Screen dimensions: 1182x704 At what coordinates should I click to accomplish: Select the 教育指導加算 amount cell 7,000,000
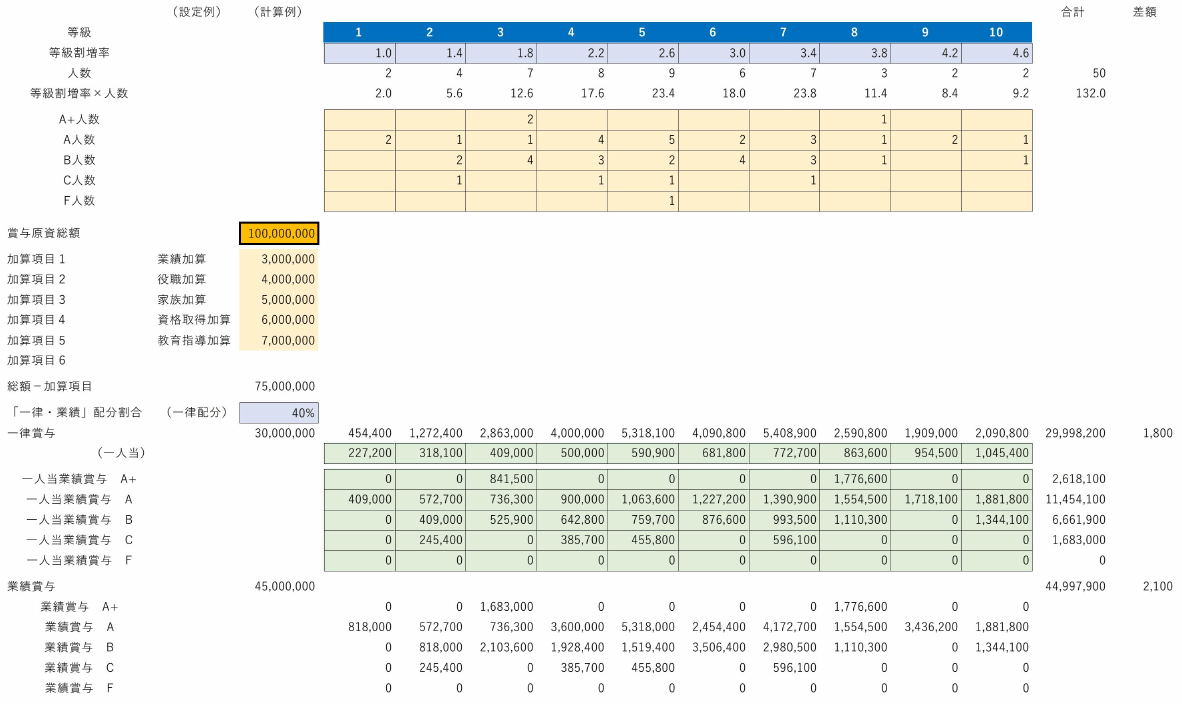point(279,340)
